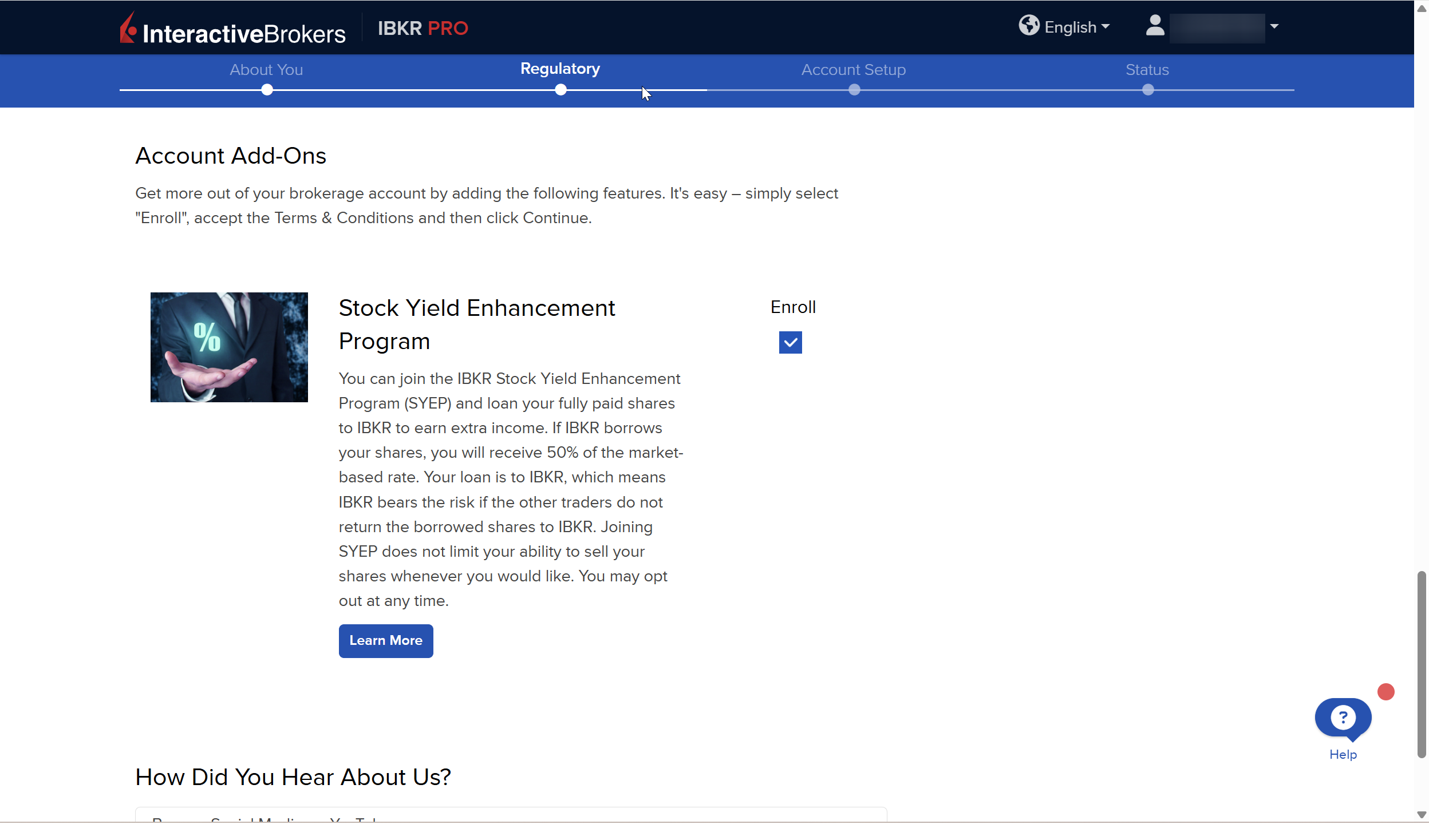This screenshot has width=1429, height=840.
Task: Go to the About You tab
Action: point(266,70)
